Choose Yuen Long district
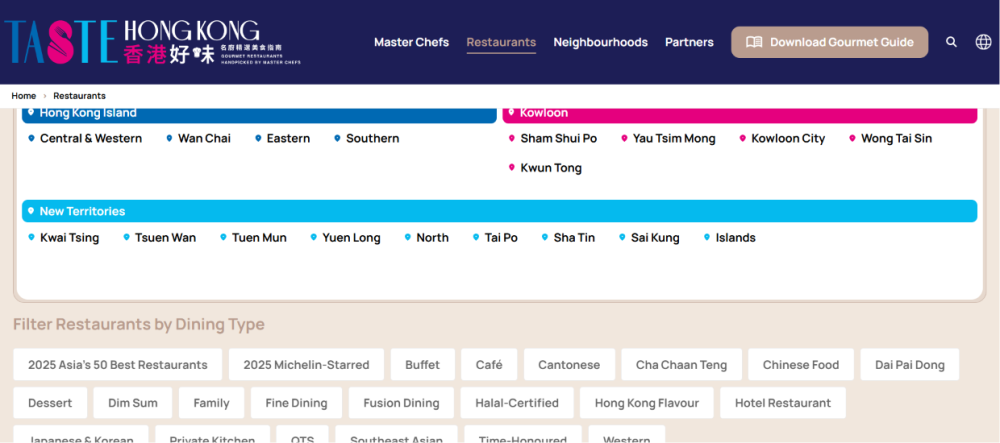The image size is (1000, 443). [x=345, y=238]
